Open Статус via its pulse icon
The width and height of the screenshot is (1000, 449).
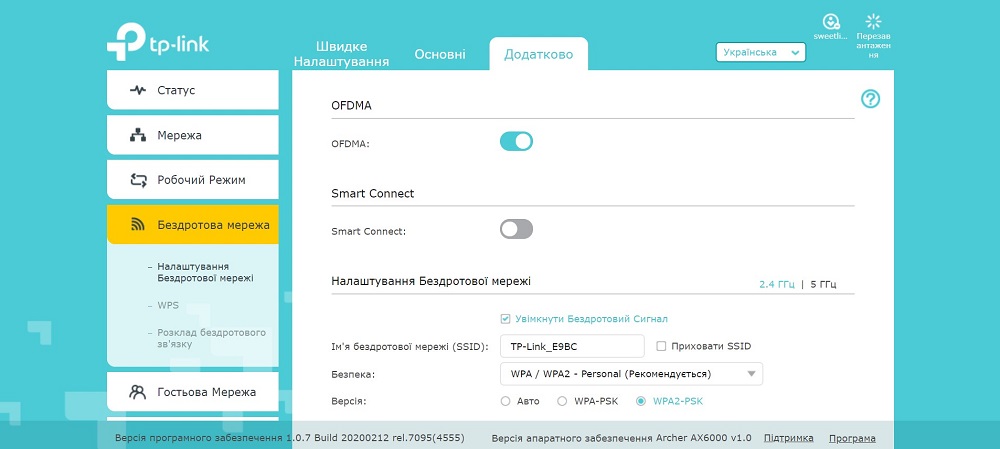[x=138, y=90]
